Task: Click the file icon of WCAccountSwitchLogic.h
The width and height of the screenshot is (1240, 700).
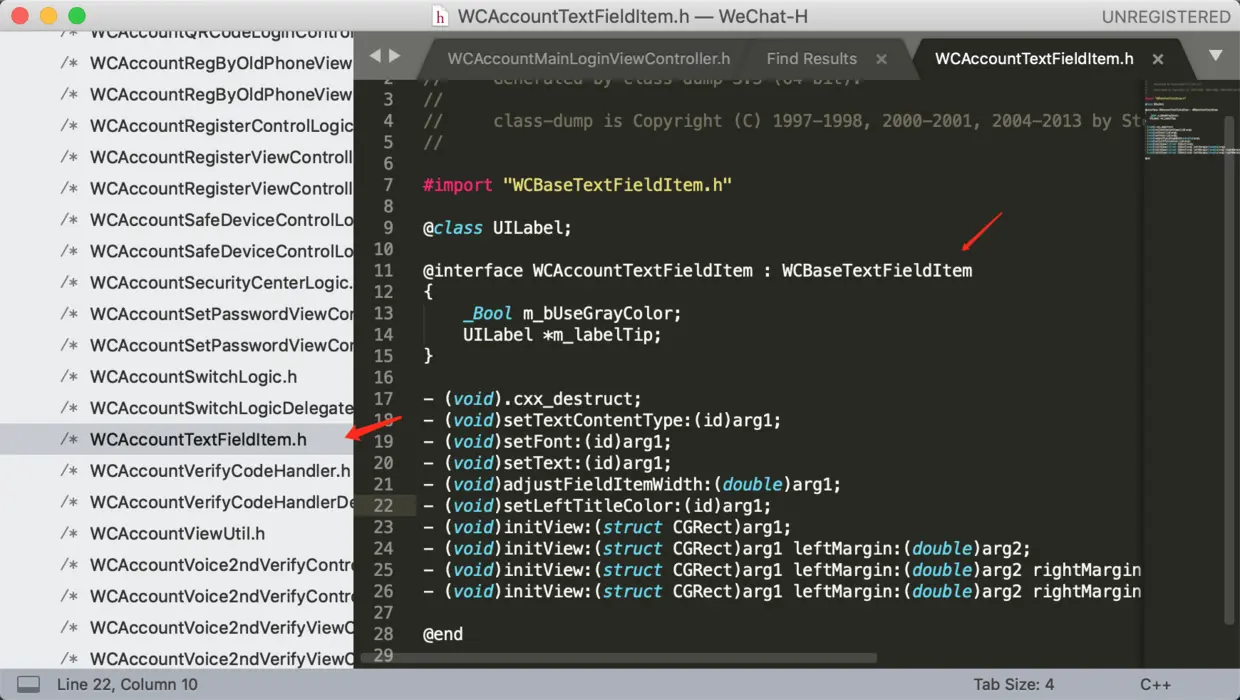Action: pos(69,377)
